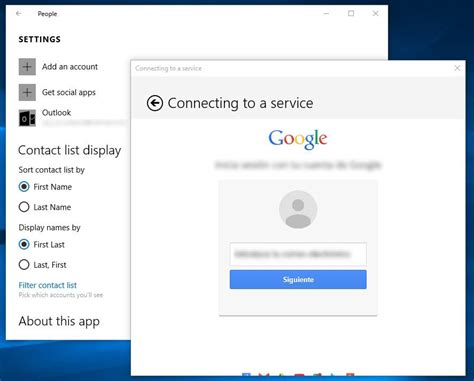Viewport: 474px width, 381px height.
Task: Click the People title text
Action: 47,14
